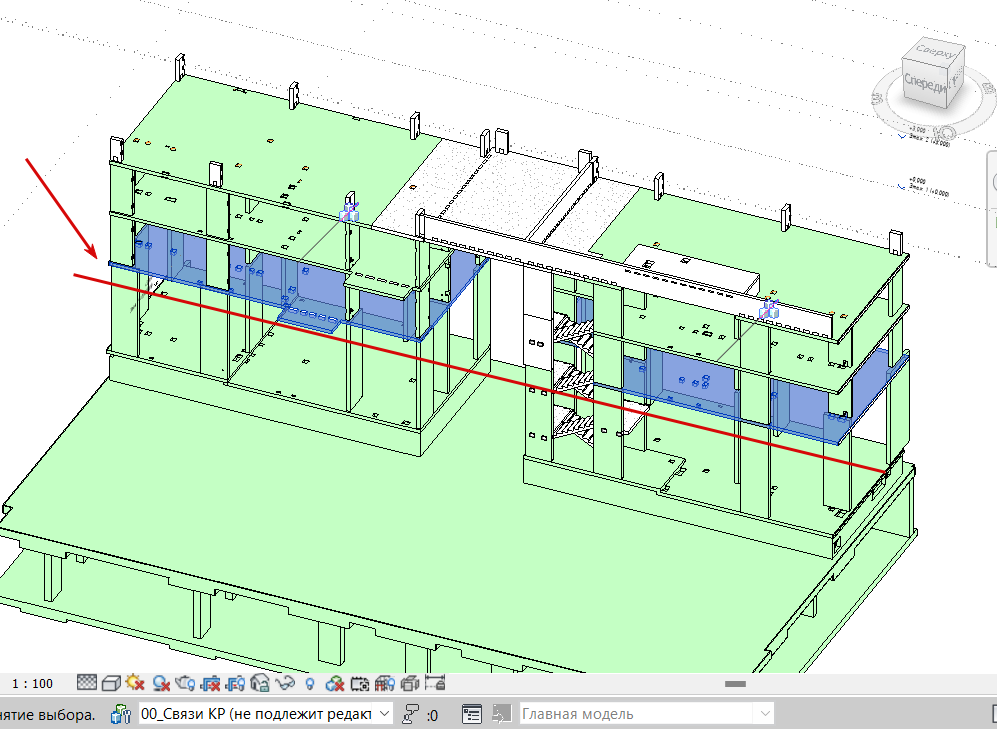
Task: Open the Главная модель design options dropdown
Action: [647, 714]
